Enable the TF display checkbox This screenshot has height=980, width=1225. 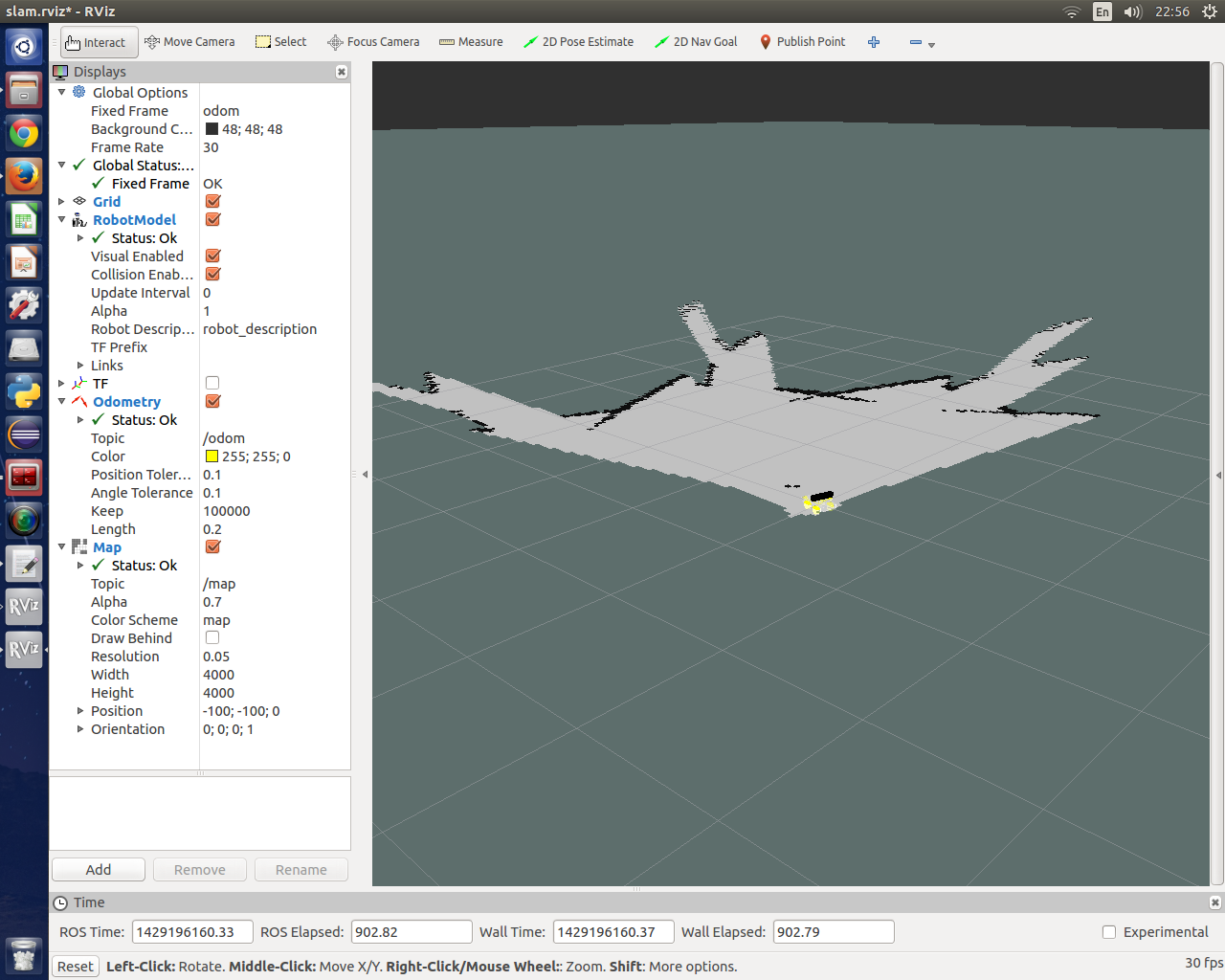point(212,383)
